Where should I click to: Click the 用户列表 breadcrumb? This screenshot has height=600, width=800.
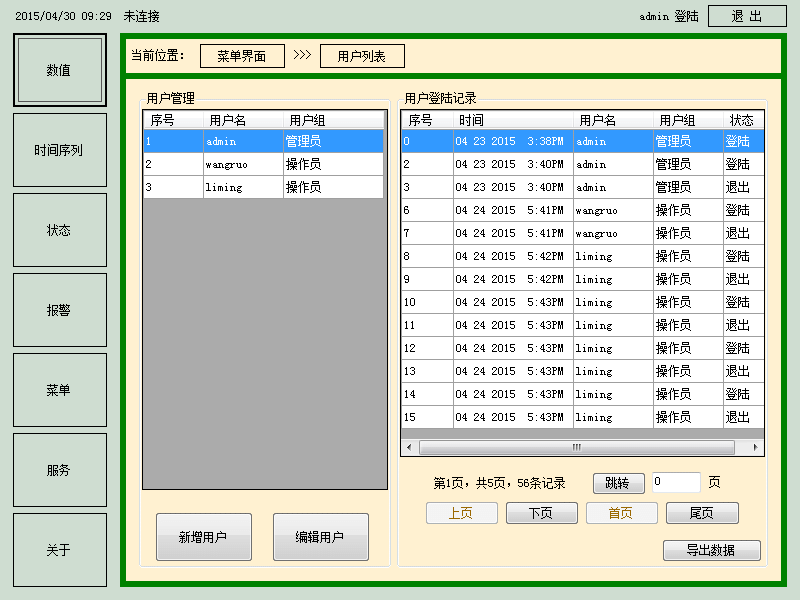click(362, 56)
